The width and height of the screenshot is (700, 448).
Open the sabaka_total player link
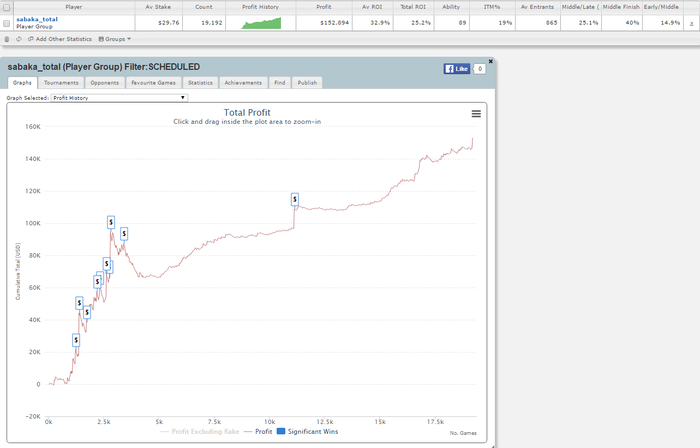(x=37, y=19)
